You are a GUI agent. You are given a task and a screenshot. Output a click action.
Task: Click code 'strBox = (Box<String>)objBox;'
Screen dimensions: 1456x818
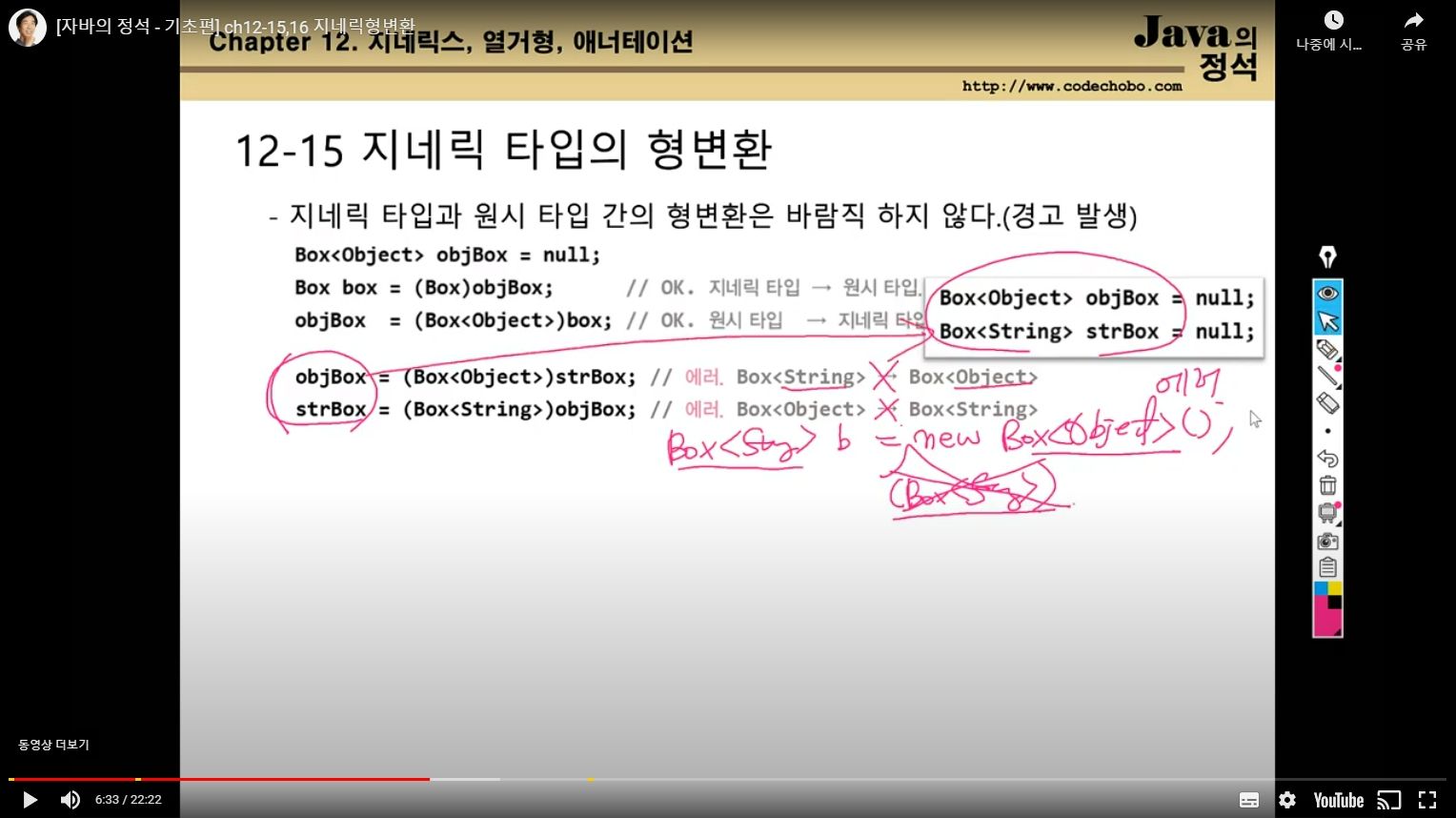click(465, 410)
